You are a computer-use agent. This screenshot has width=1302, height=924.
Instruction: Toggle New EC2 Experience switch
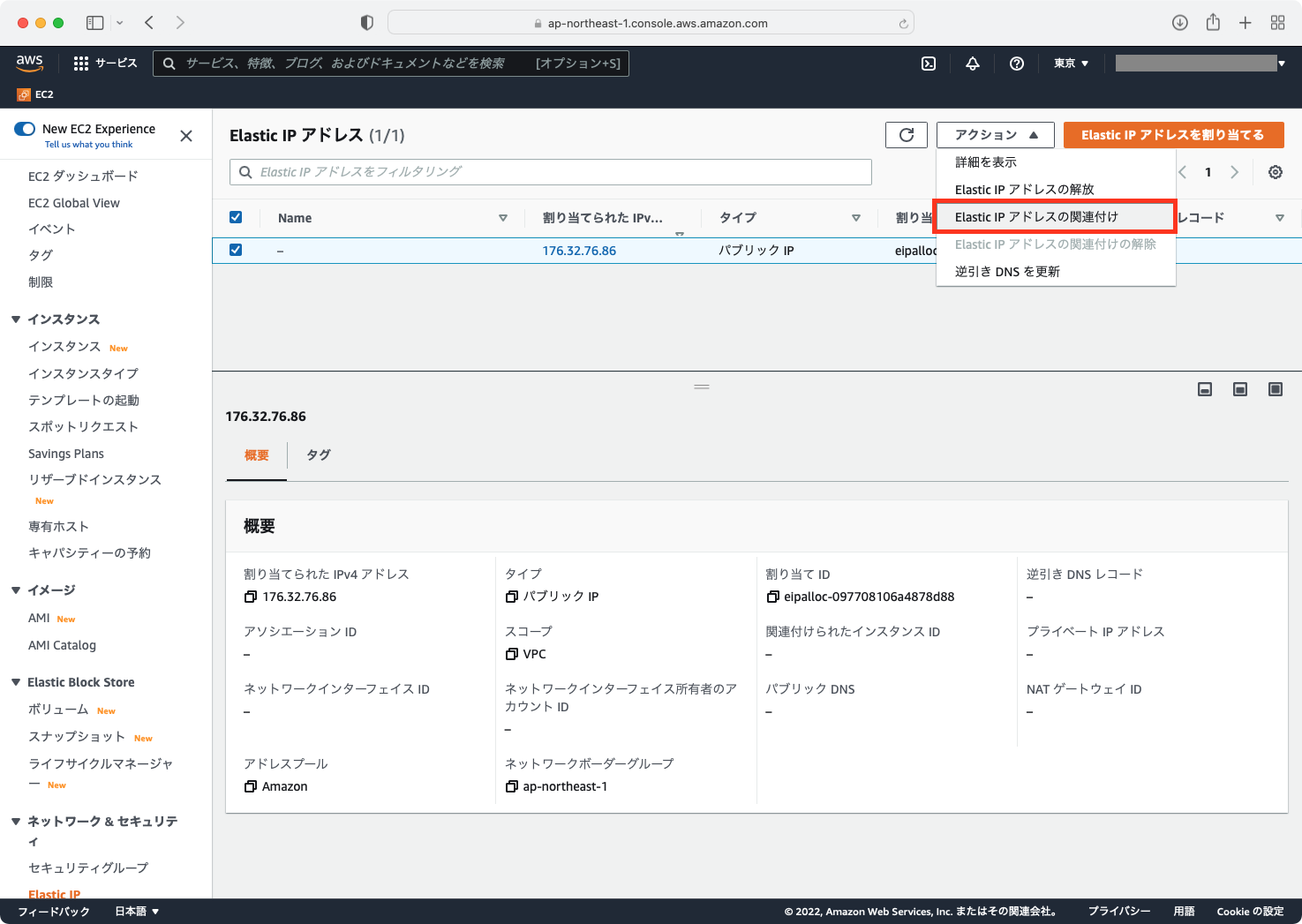26,128
